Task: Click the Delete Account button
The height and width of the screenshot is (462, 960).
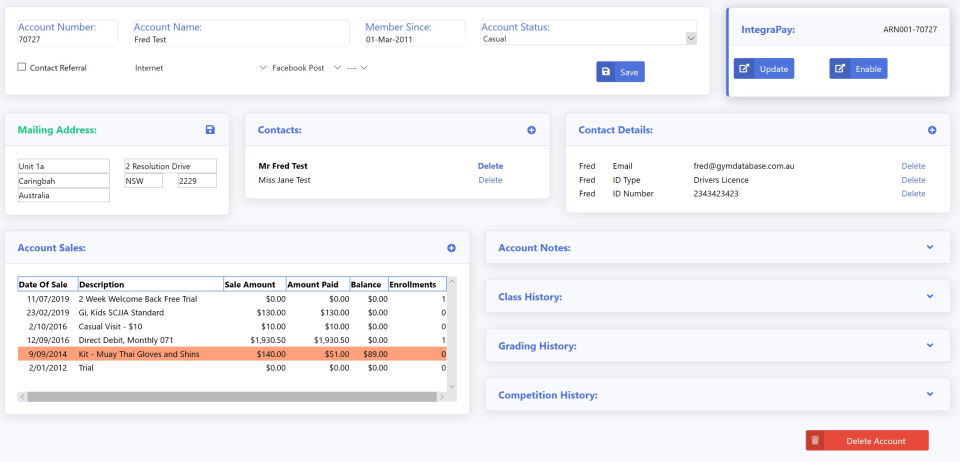Action: coord(867,441)
